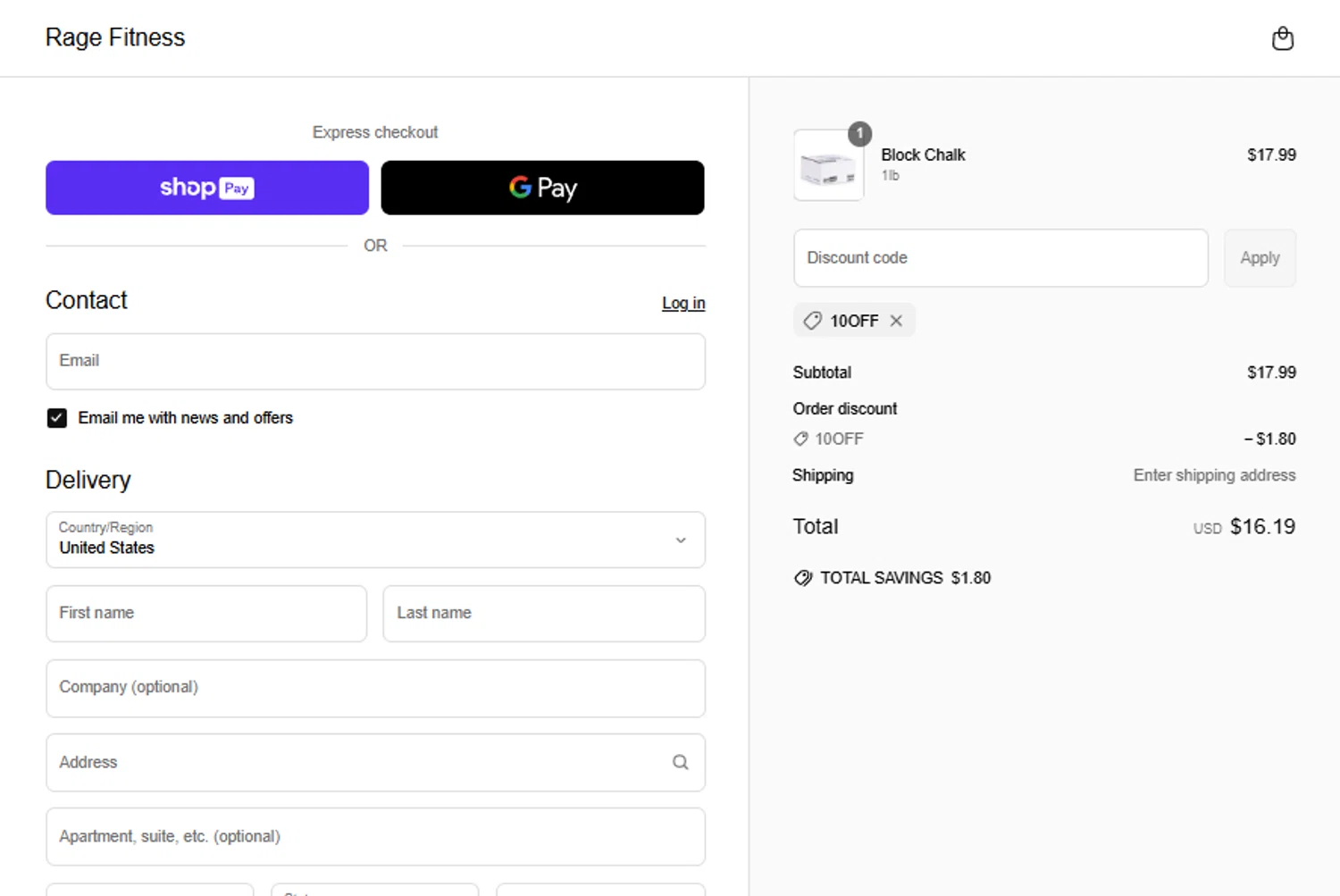Click the Apply discount button
This screenshot has height=896, width=1340.
click(1260, 258)
